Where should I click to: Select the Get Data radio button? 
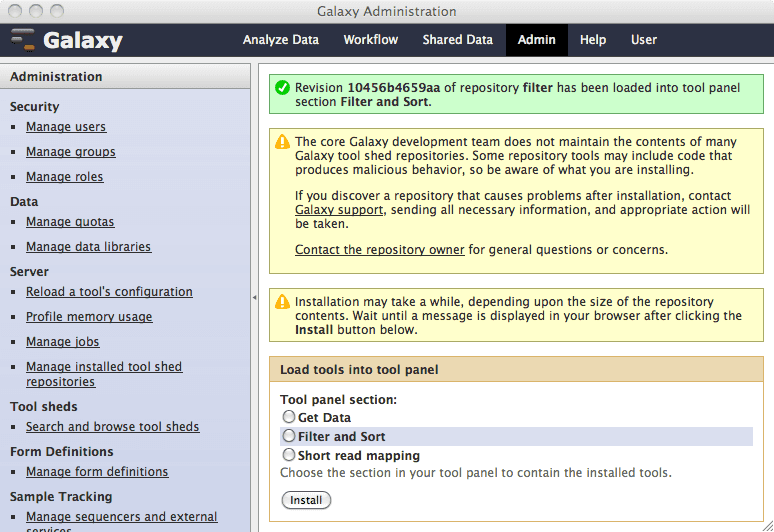(x=289, y=417)
